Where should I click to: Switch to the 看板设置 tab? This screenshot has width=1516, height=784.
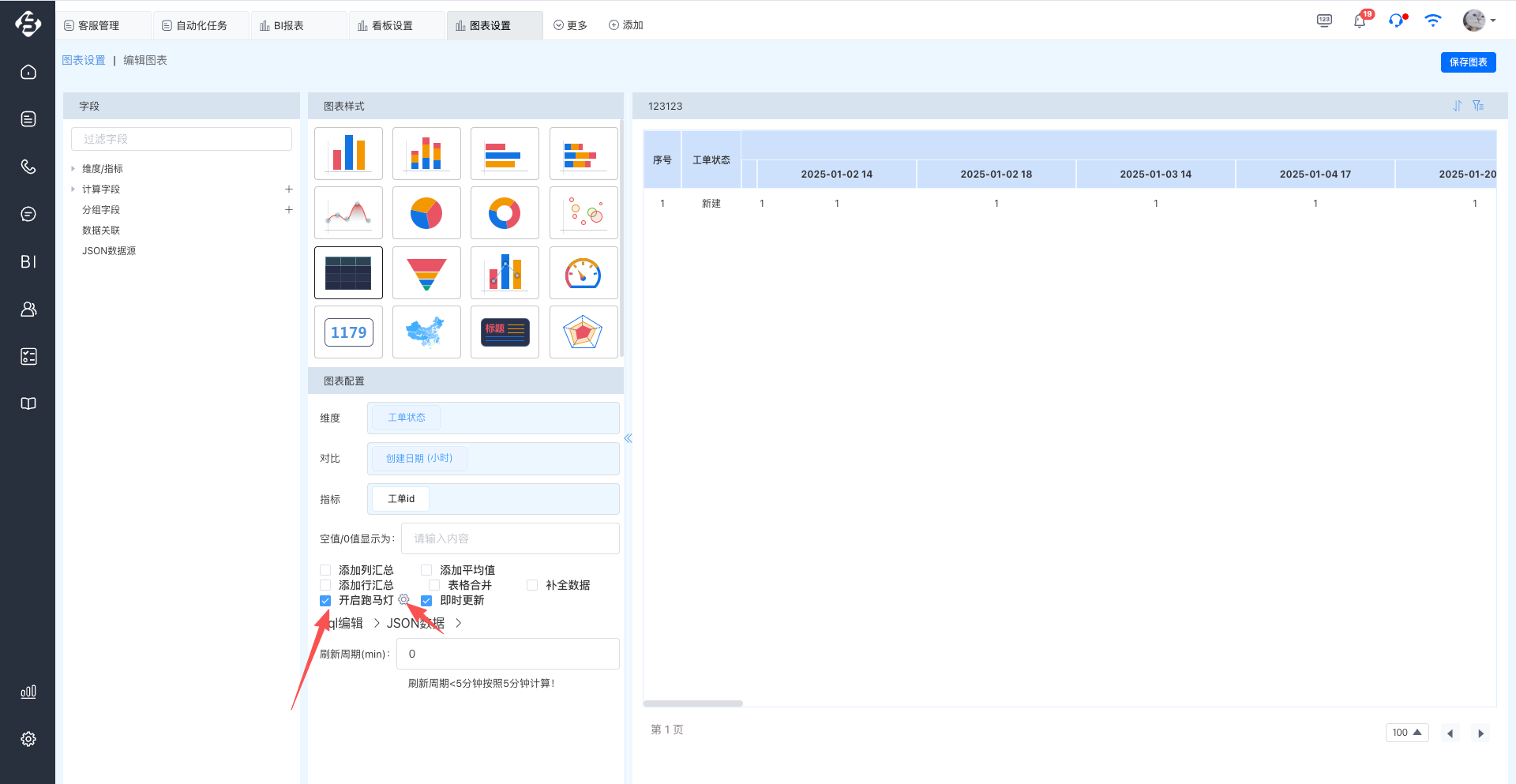pos(392,25)
